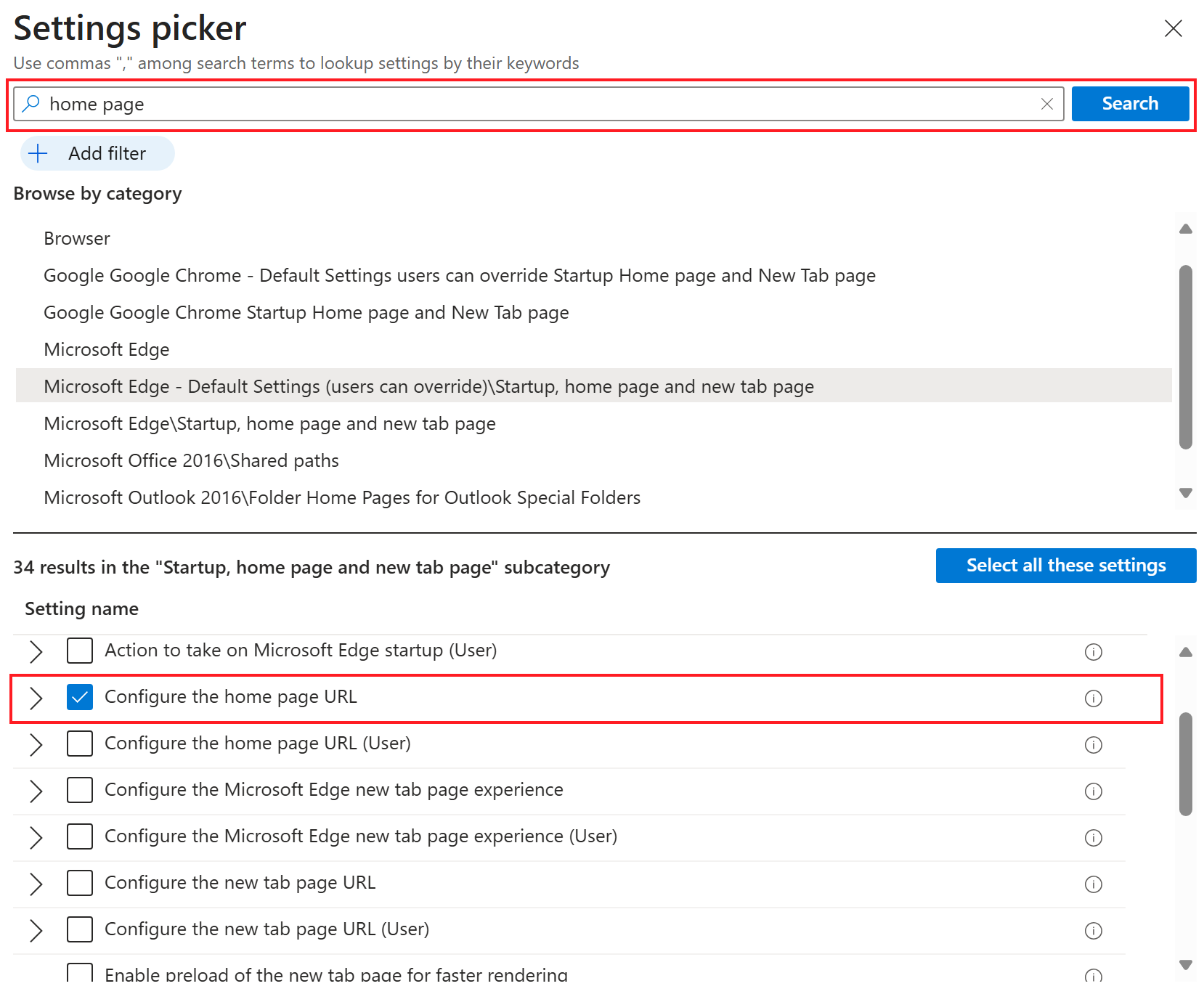Choose Google Chrome Startup Home page category
The image size is (1204, 1002).
(x=306, y=312)
